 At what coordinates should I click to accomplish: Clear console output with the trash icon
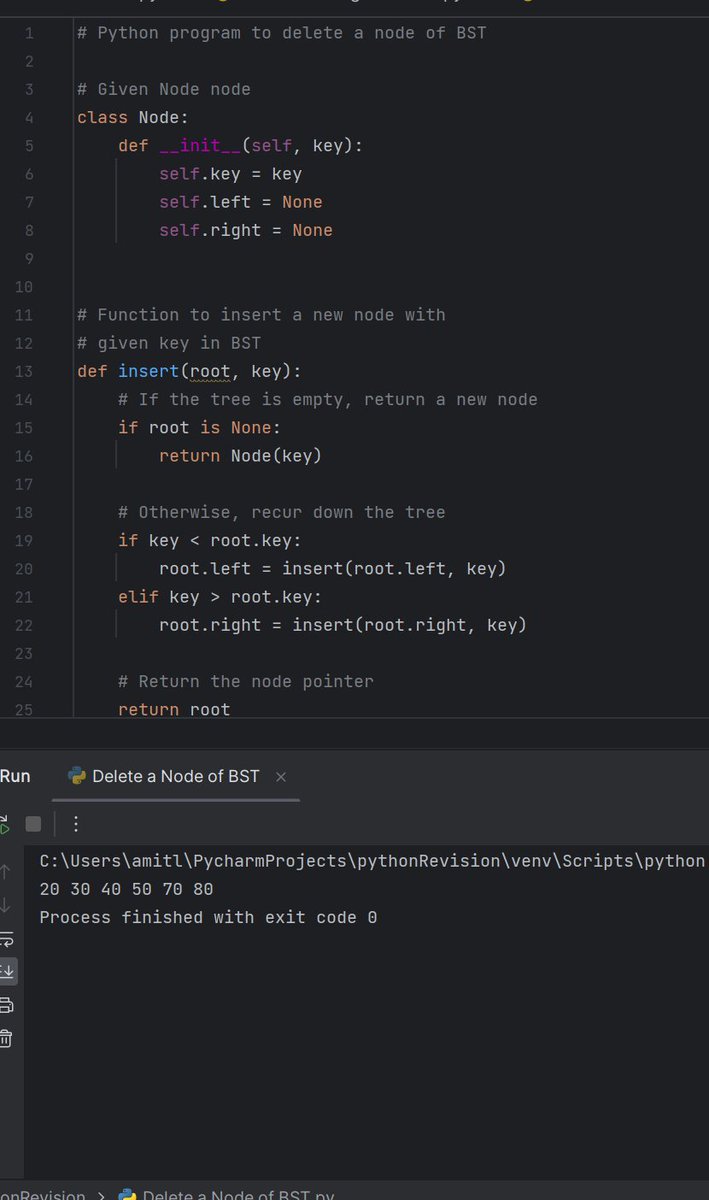[4, 1038]
